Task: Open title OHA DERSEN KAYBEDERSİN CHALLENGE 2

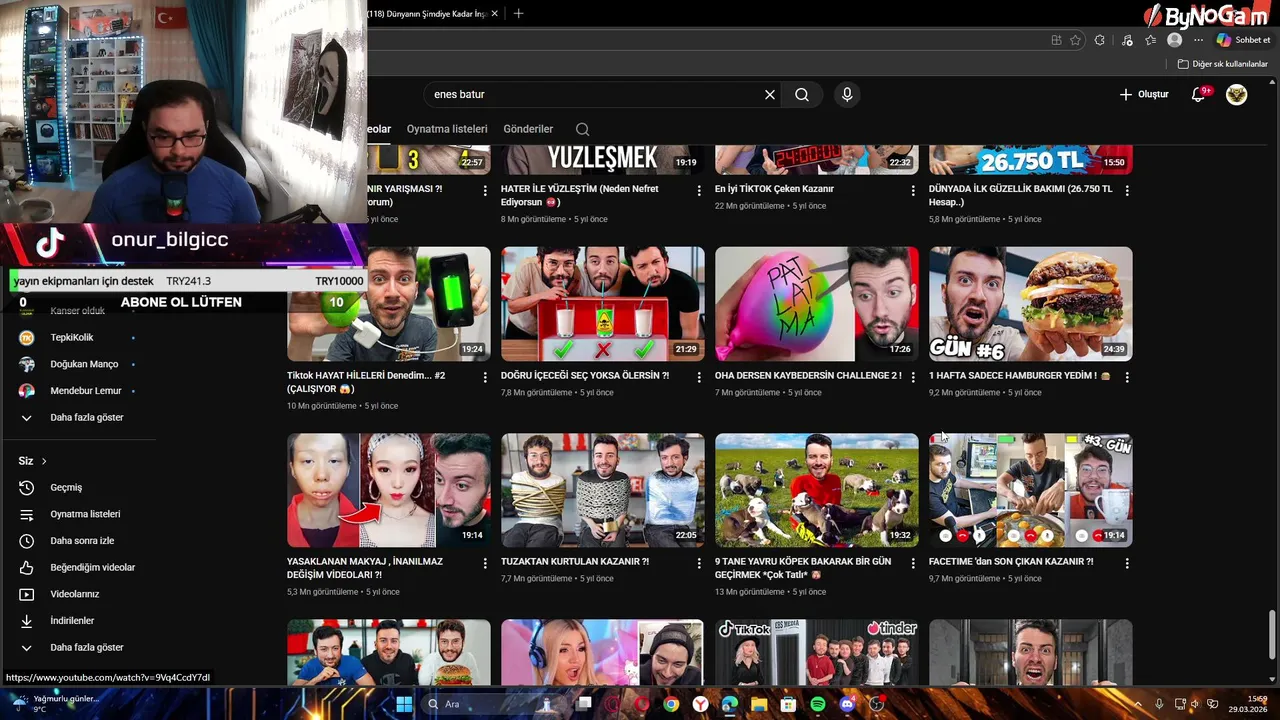Action: click(808, 376)
